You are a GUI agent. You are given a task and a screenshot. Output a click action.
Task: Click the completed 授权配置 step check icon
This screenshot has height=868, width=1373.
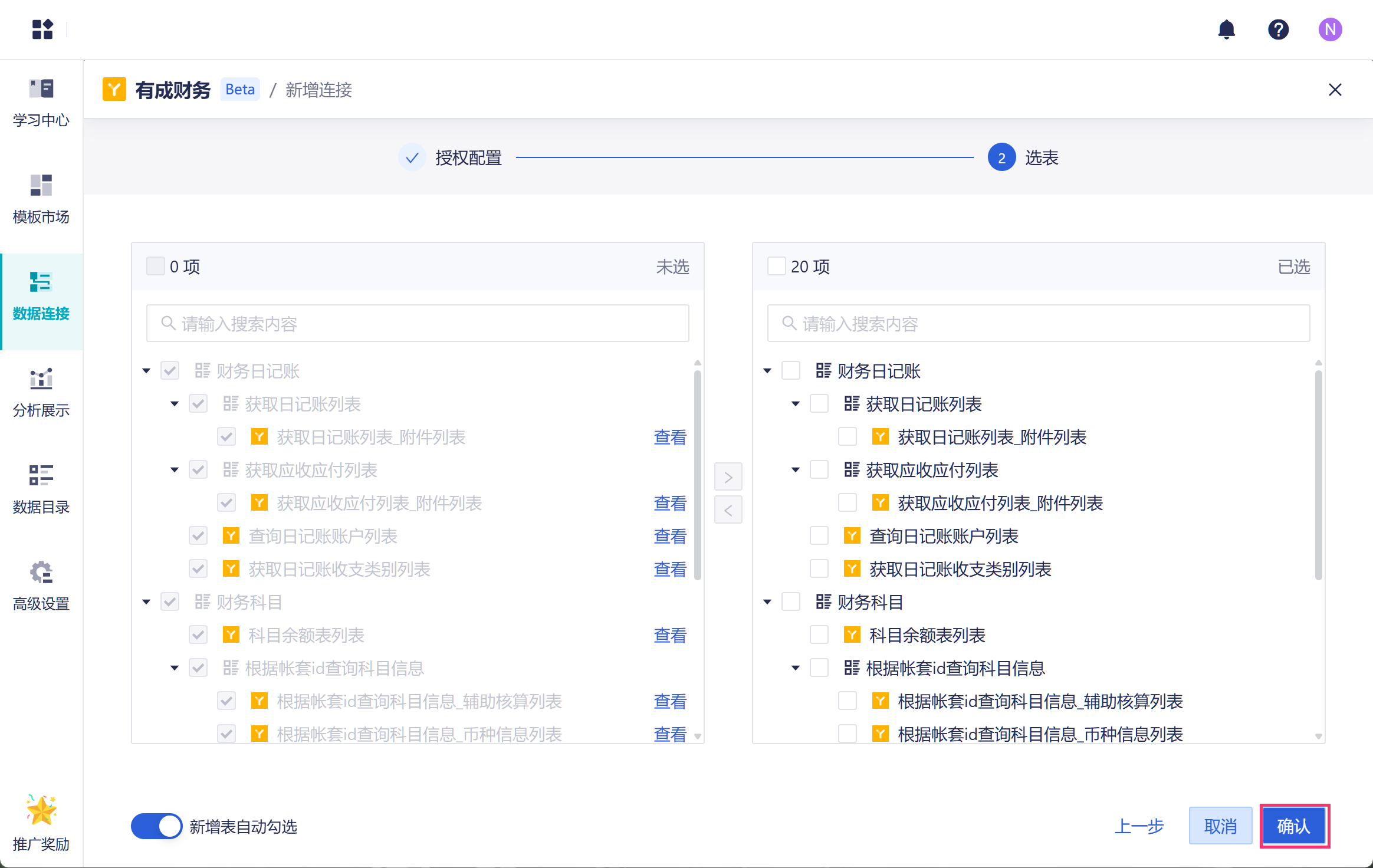(x=412, y=157)
